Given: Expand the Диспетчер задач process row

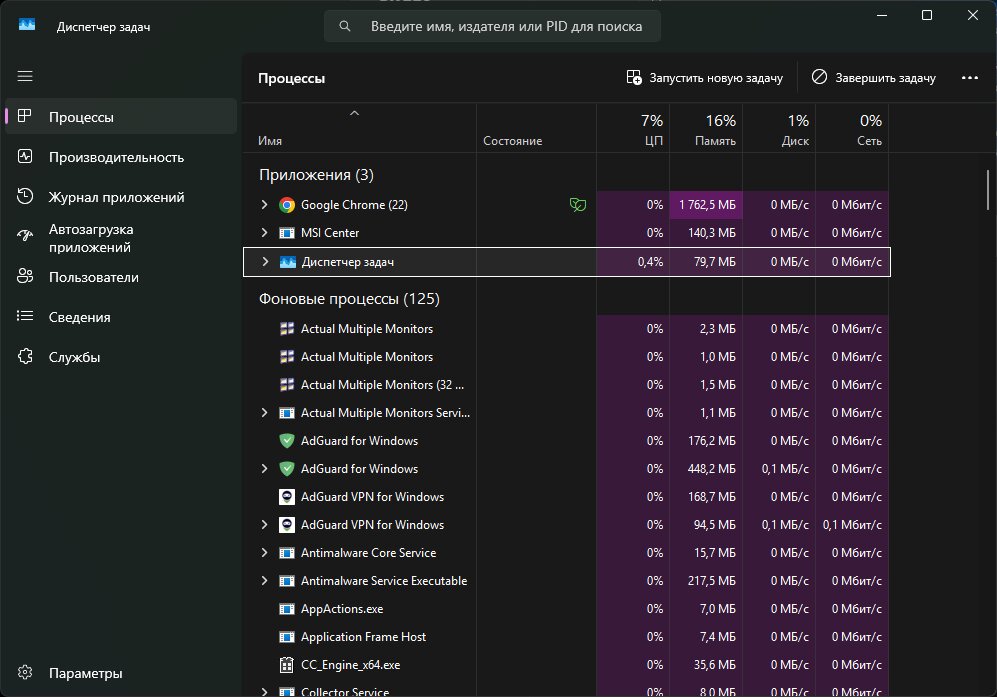Looking at the screenshot, I should tap(265, 261).
